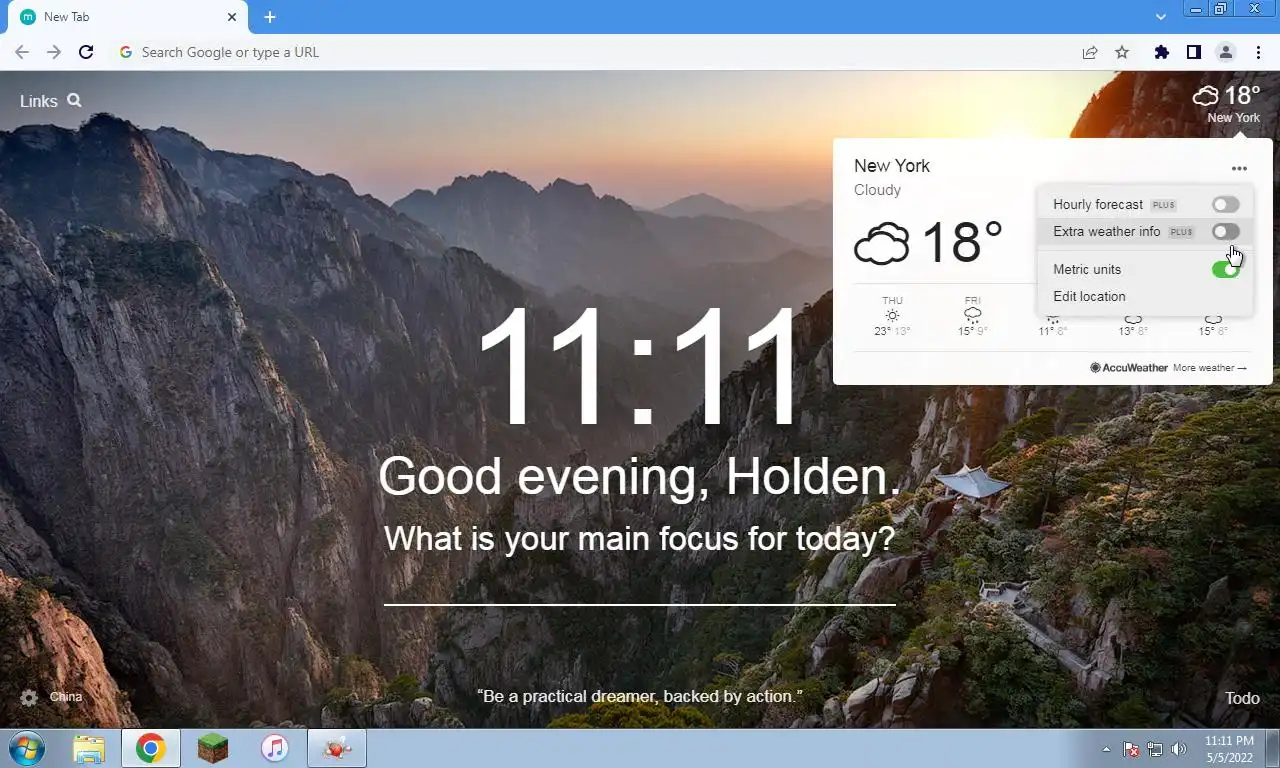Launch Minecraft from the taskbar

213,748
